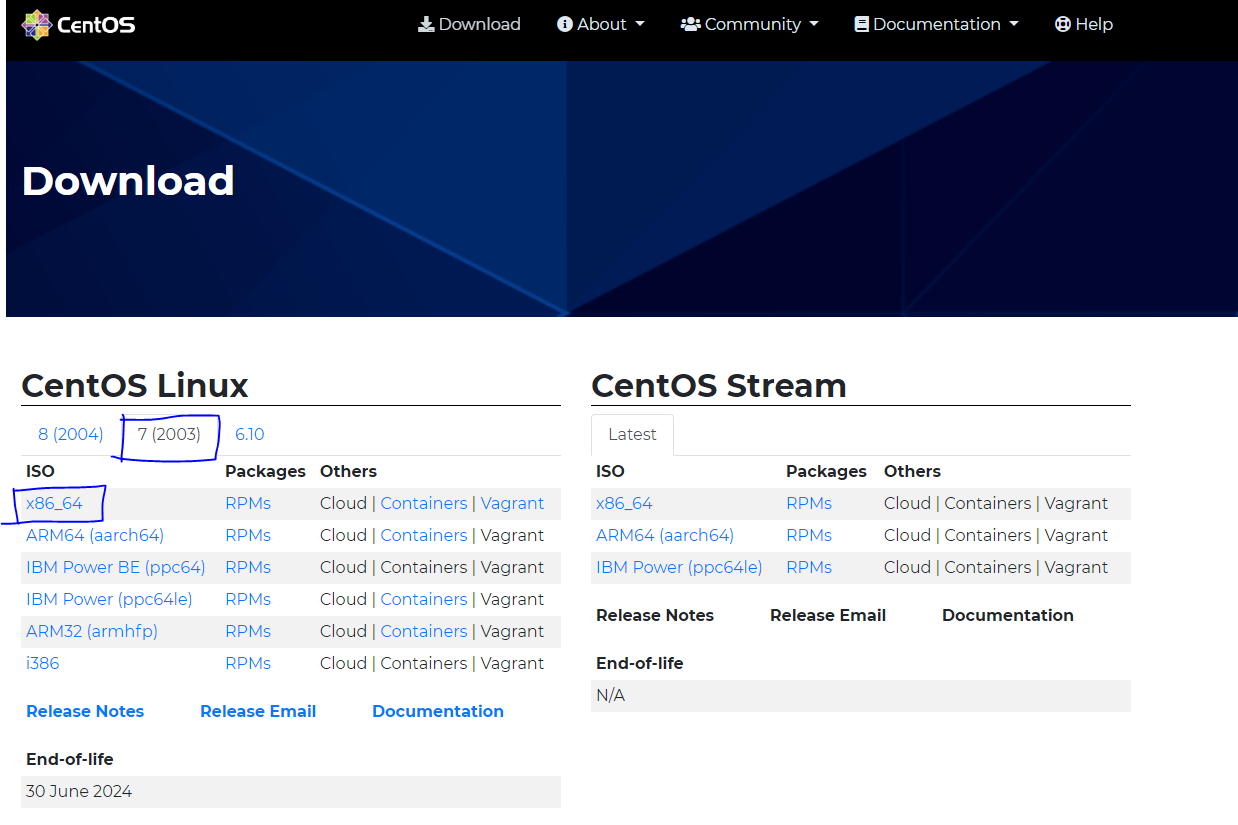Screen dimensions: 1238x825
Task: Click the CentOS Stream heading
Action: (x=719, y=385)
